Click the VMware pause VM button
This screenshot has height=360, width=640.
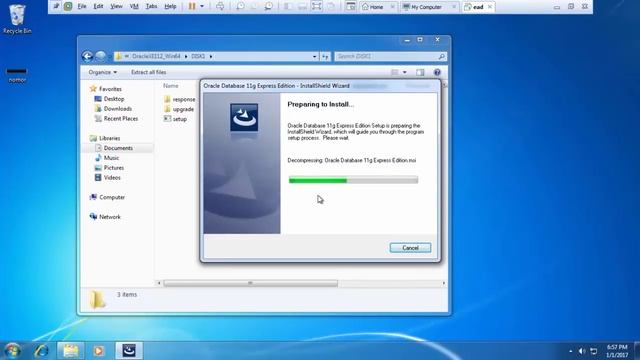[192, 7]
